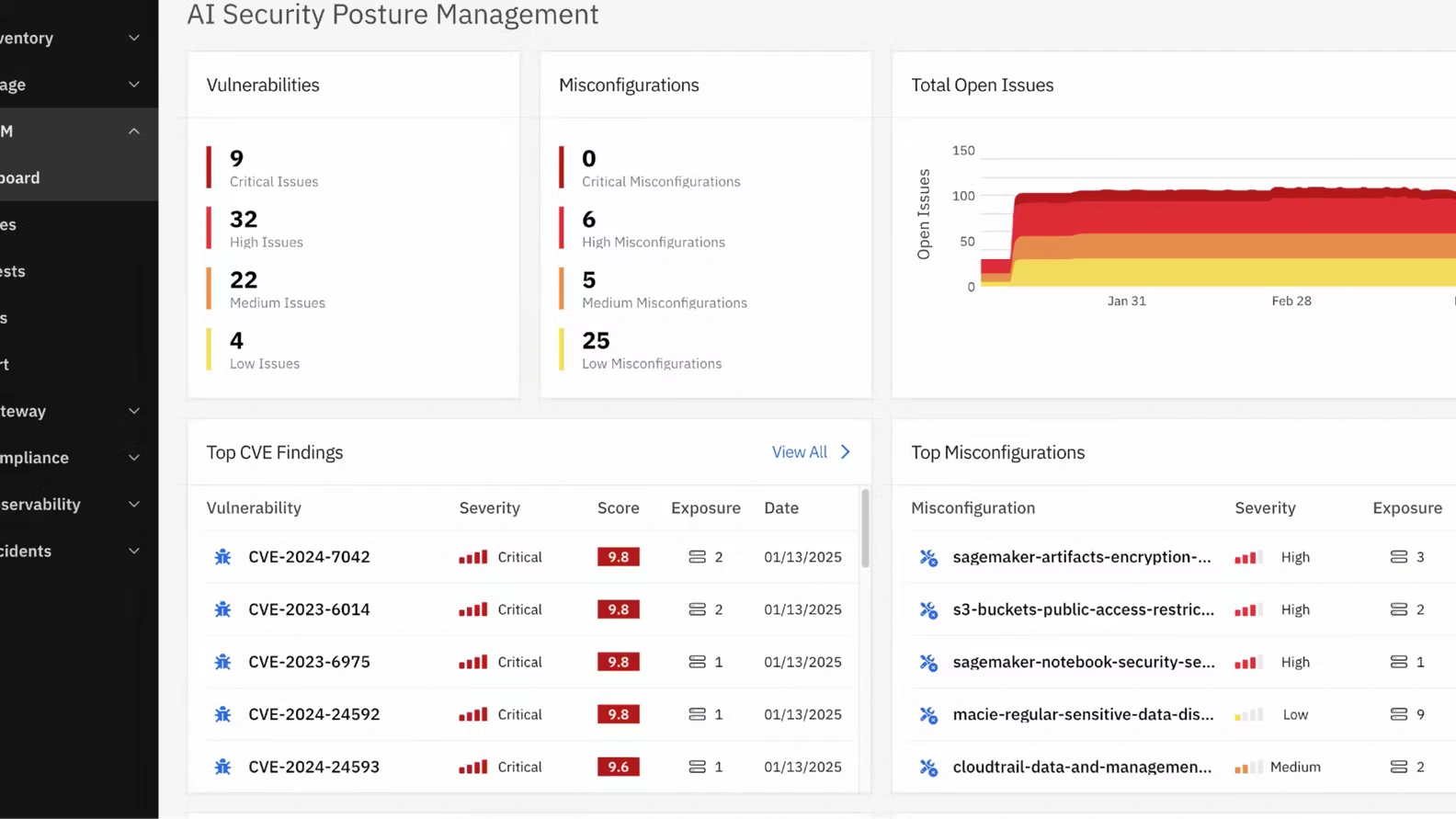Sort by the Severity column in CVE table
Image resolution: width=1456 pixels, height=819 pixels.
point(489,508)
